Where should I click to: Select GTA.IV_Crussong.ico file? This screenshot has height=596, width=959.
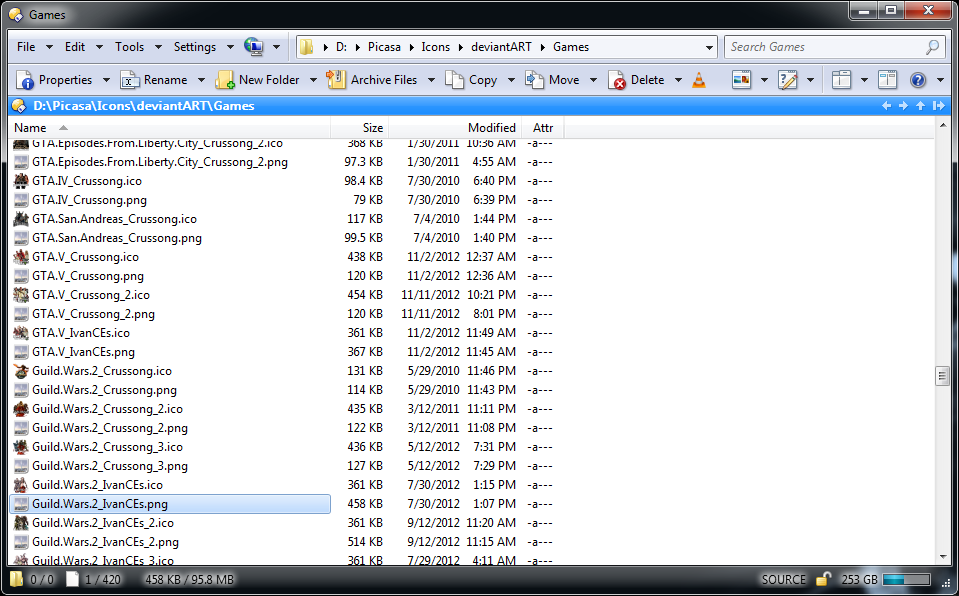[87, 181]
